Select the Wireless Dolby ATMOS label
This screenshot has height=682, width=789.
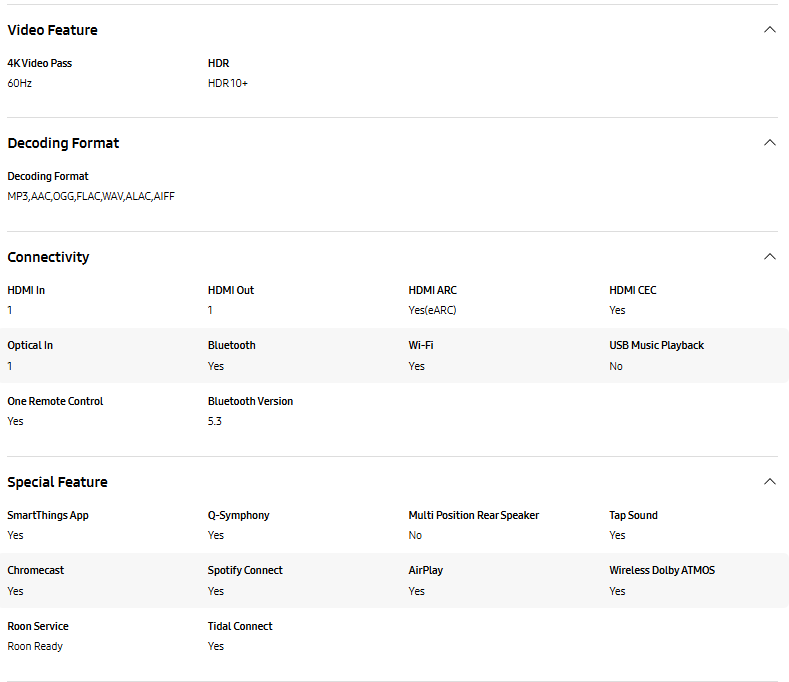[662, 570]
